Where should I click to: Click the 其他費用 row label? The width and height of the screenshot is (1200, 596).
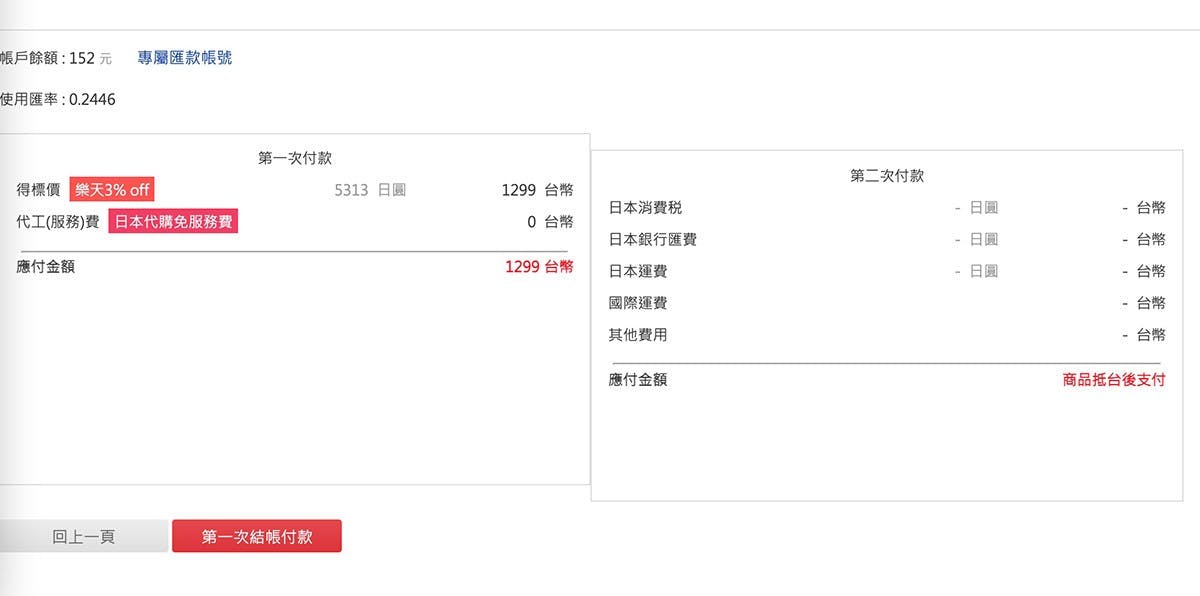[638, 335]
